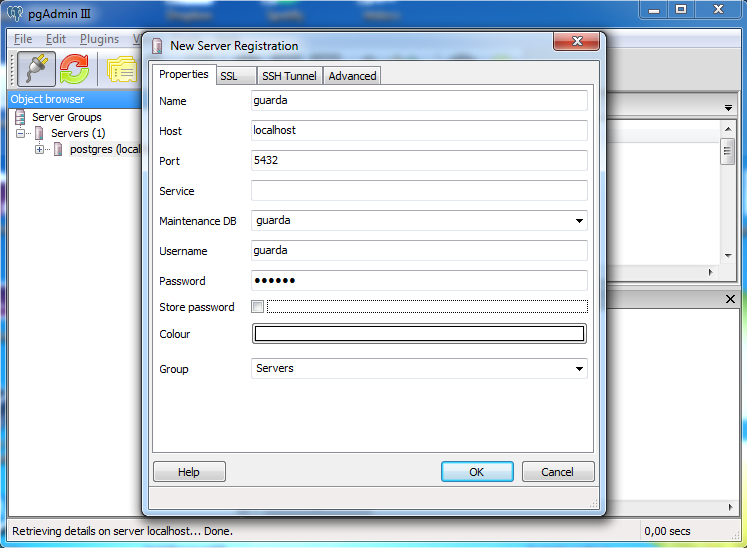Click the Password field
This screenshot has height=548, width=747.
[x=419, y=281]
